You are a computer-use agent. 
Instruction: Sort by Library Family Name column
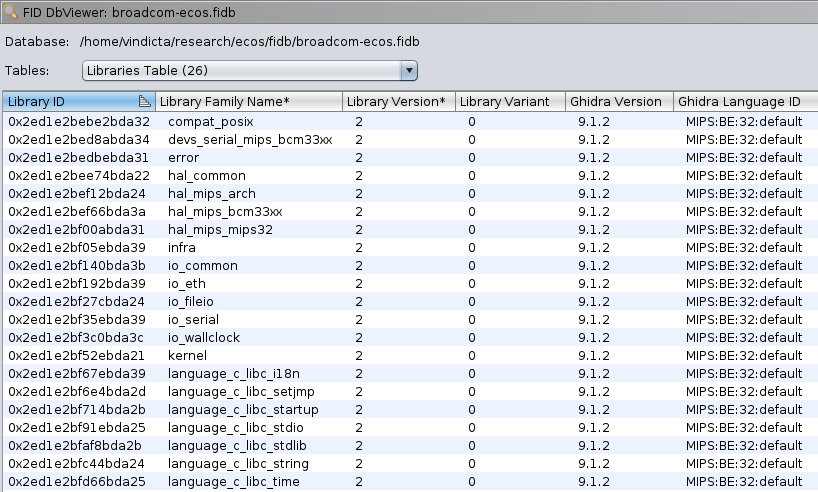(x=249, y=101)
